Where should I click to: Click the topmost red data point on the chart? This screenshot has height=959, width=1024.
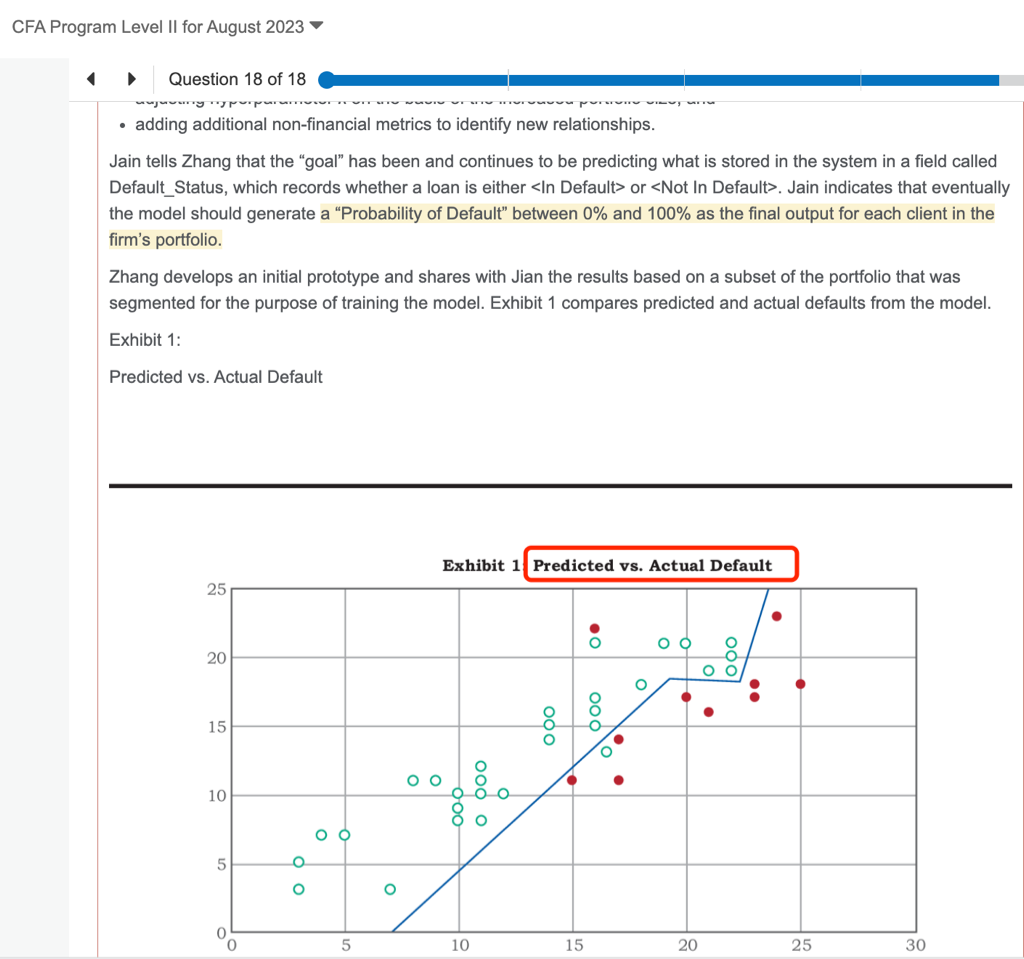[777, 616]
